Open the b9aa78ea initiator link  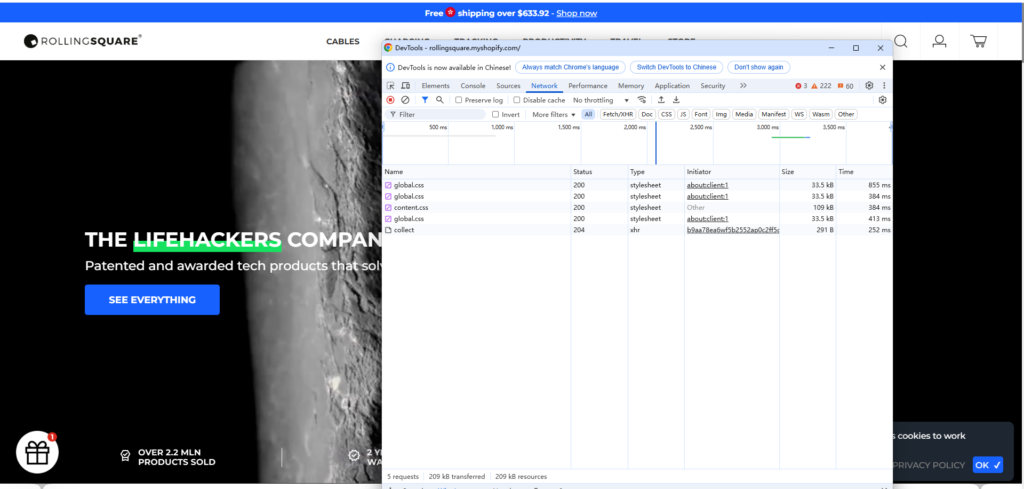coord(732,230)
